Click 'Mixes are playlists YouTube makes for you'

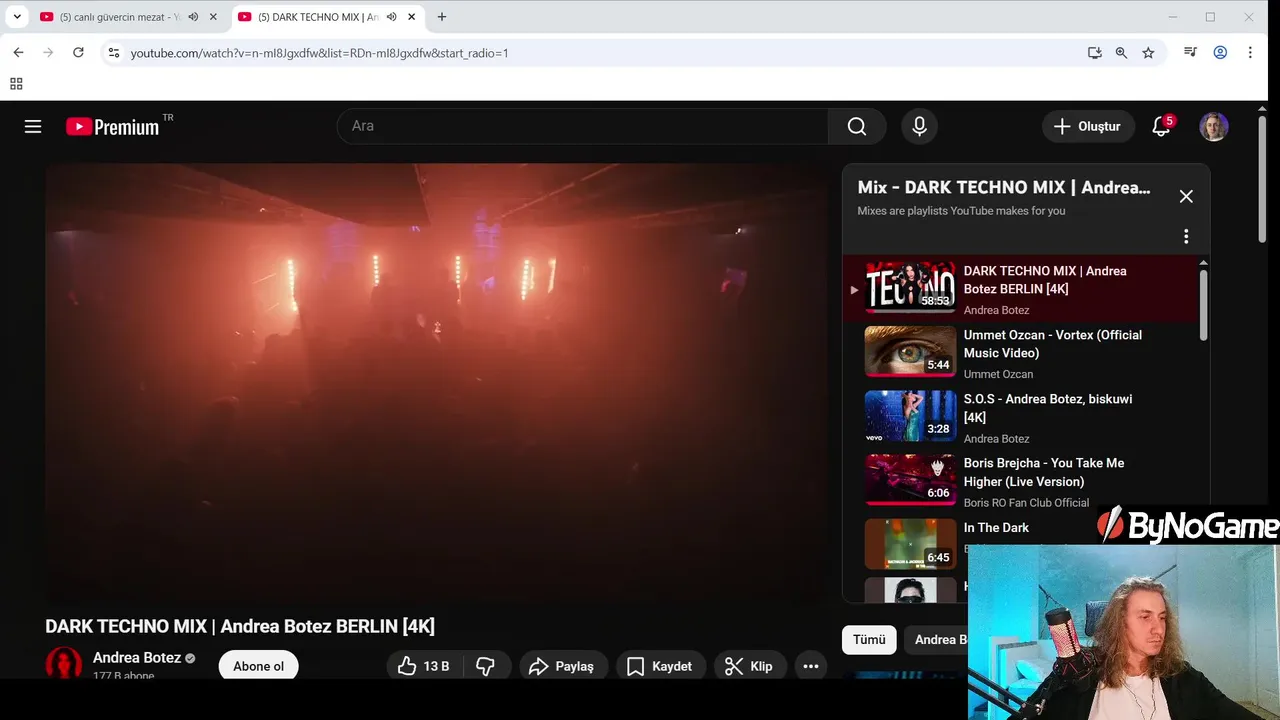961,211
